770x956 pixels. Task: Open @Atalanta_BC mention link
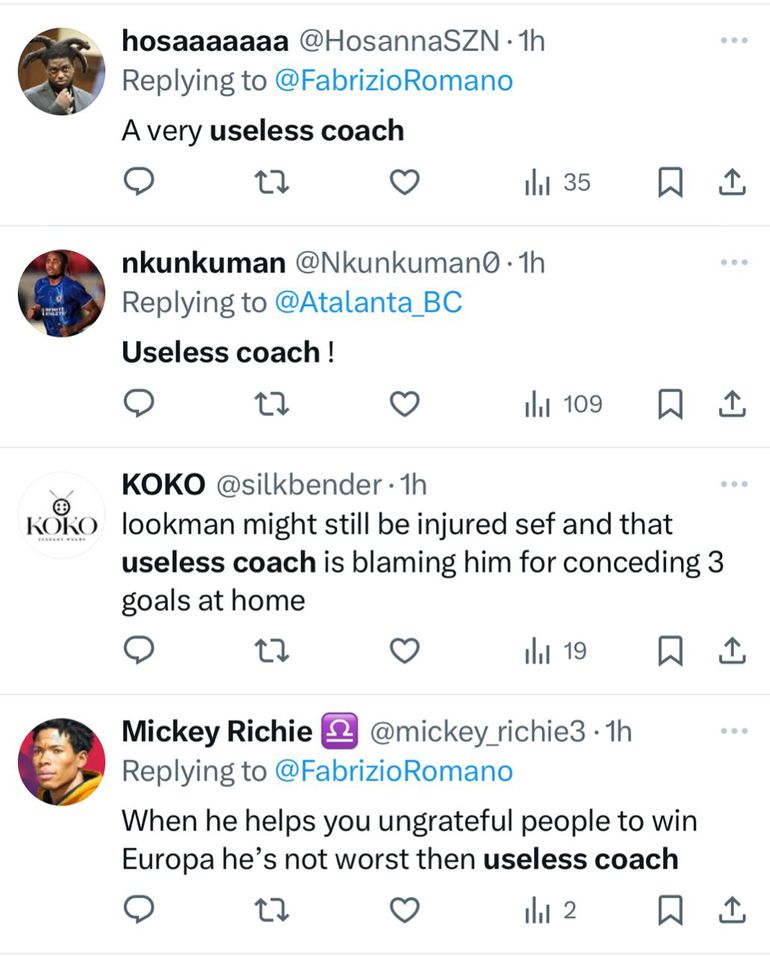coord(368,303)
